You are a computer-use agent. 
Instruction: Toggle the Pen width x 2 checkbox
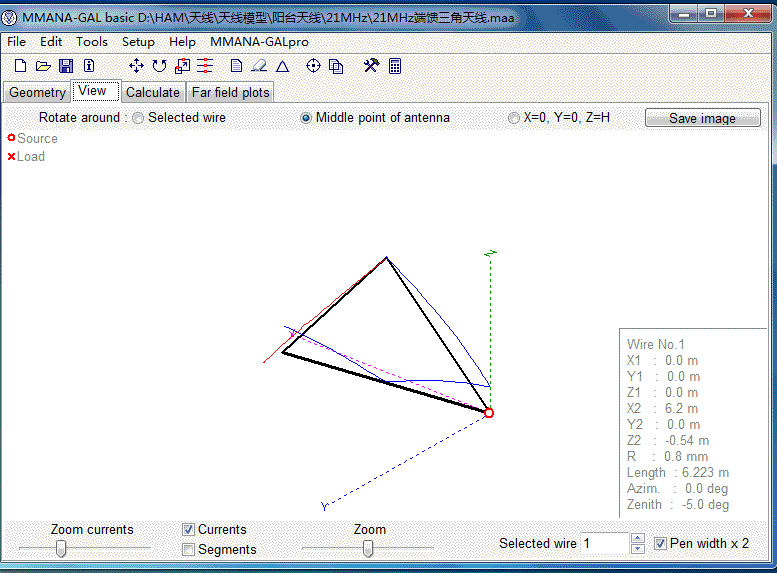[660, 543]
